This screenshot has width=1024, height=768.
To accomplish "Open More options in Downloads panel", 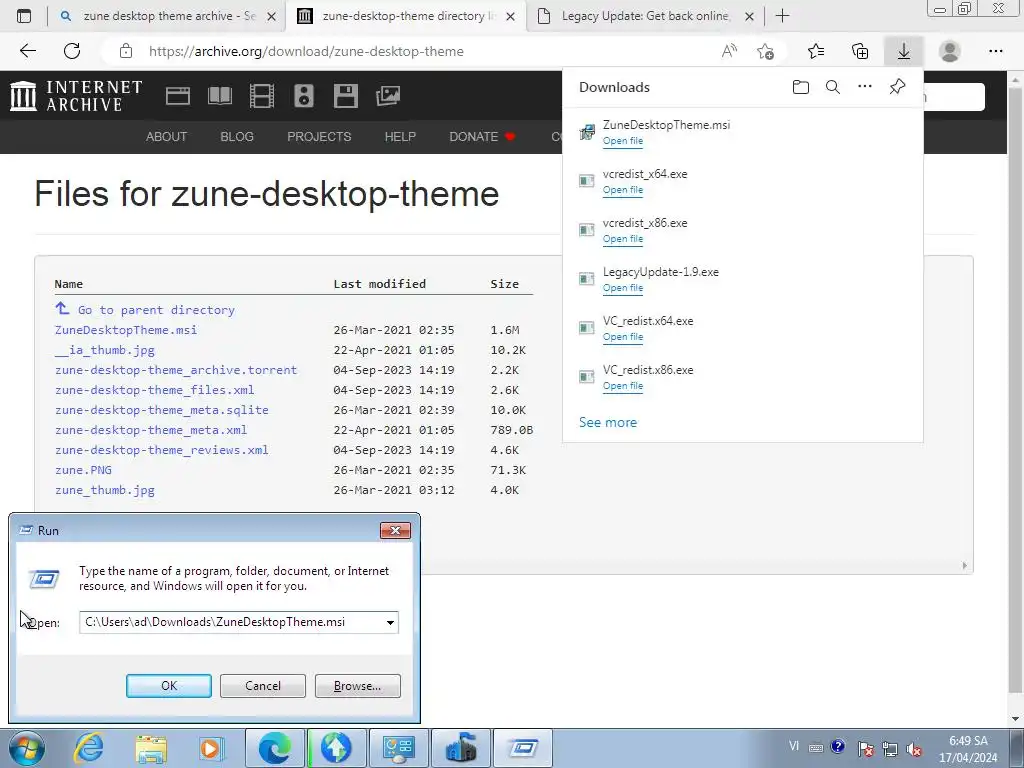I will [x=865, y=86].
